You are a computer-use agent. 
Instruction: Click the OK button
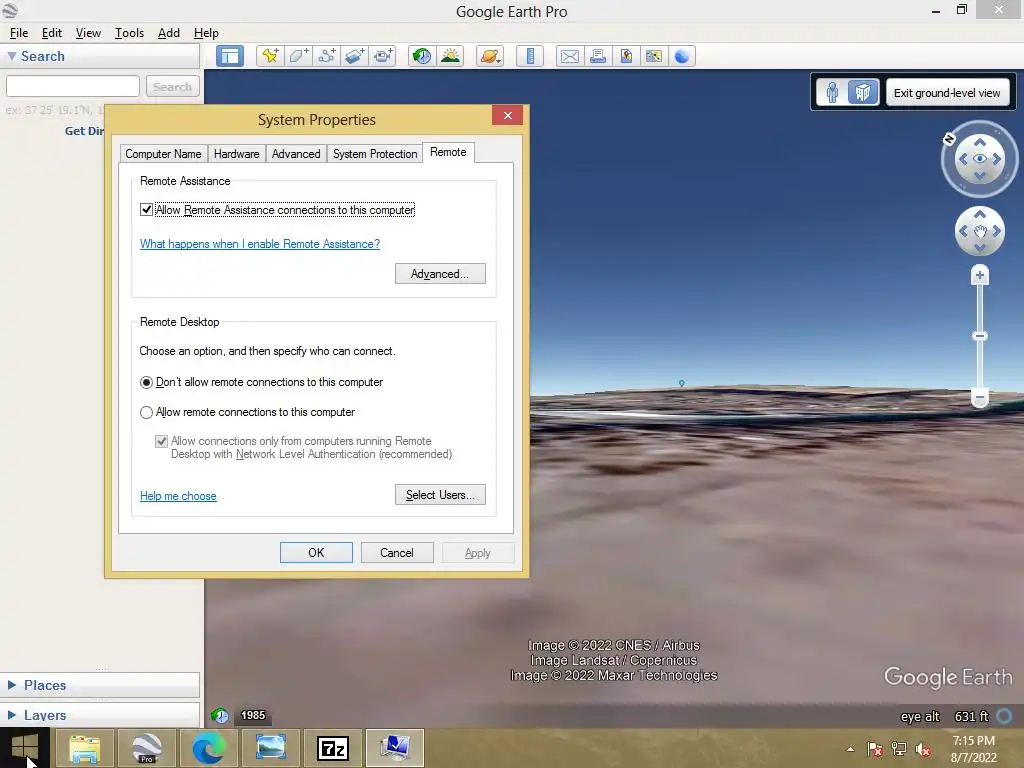coord(316,552)
